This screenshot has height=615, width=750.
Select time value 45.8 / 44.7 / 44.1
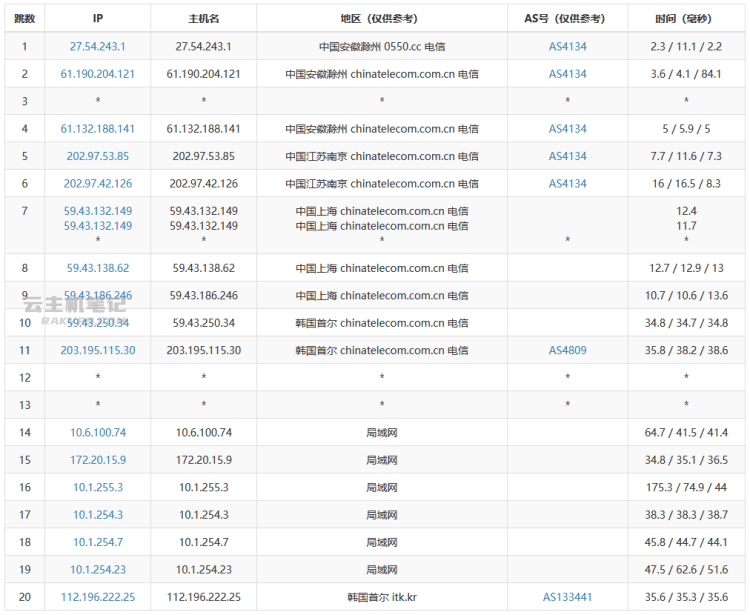[x=686, y=542]
